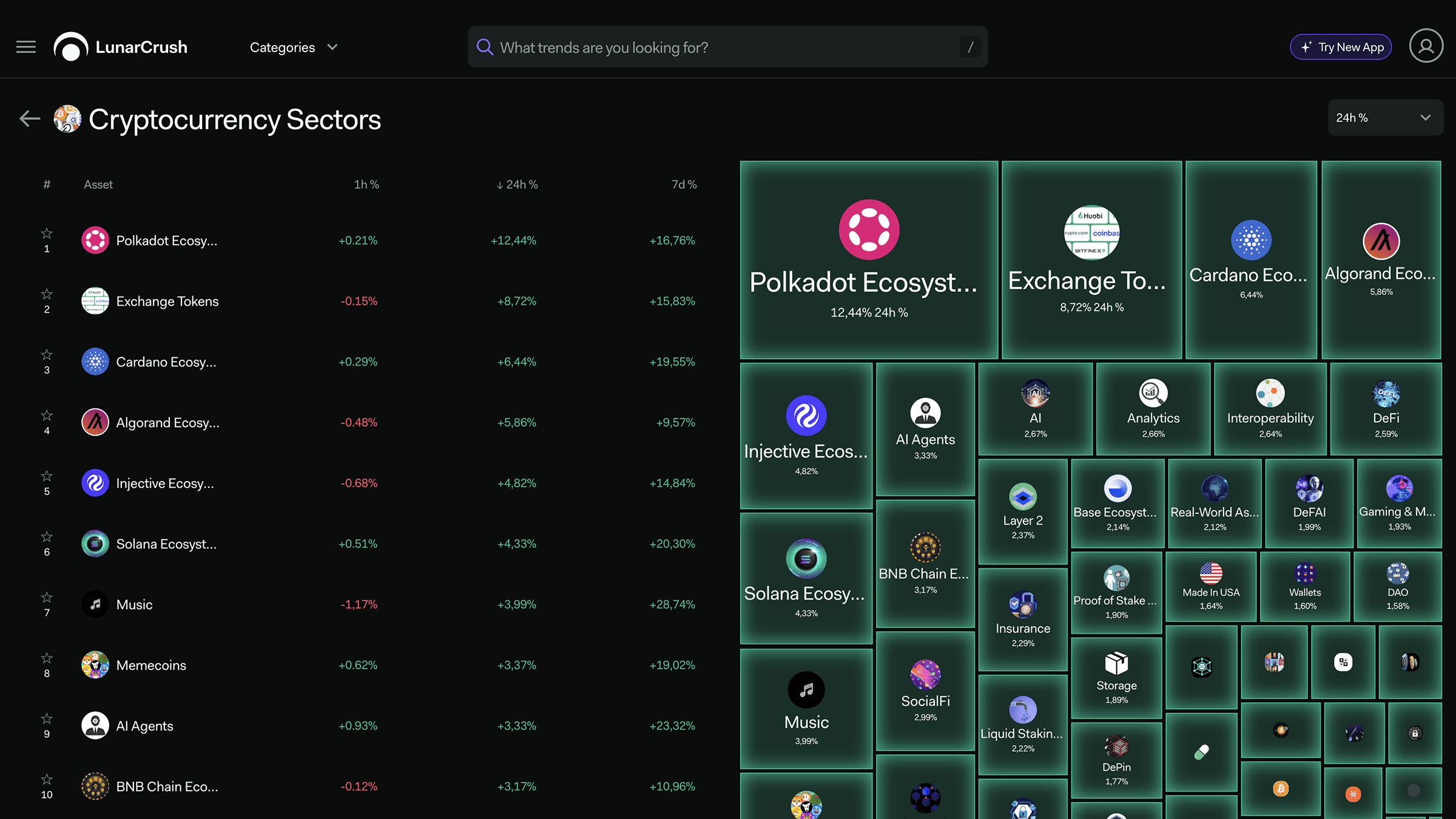This screenshot has height=819, width=1456.
Task: Click the LunarCrush logo
Action: tap(121, 47)
